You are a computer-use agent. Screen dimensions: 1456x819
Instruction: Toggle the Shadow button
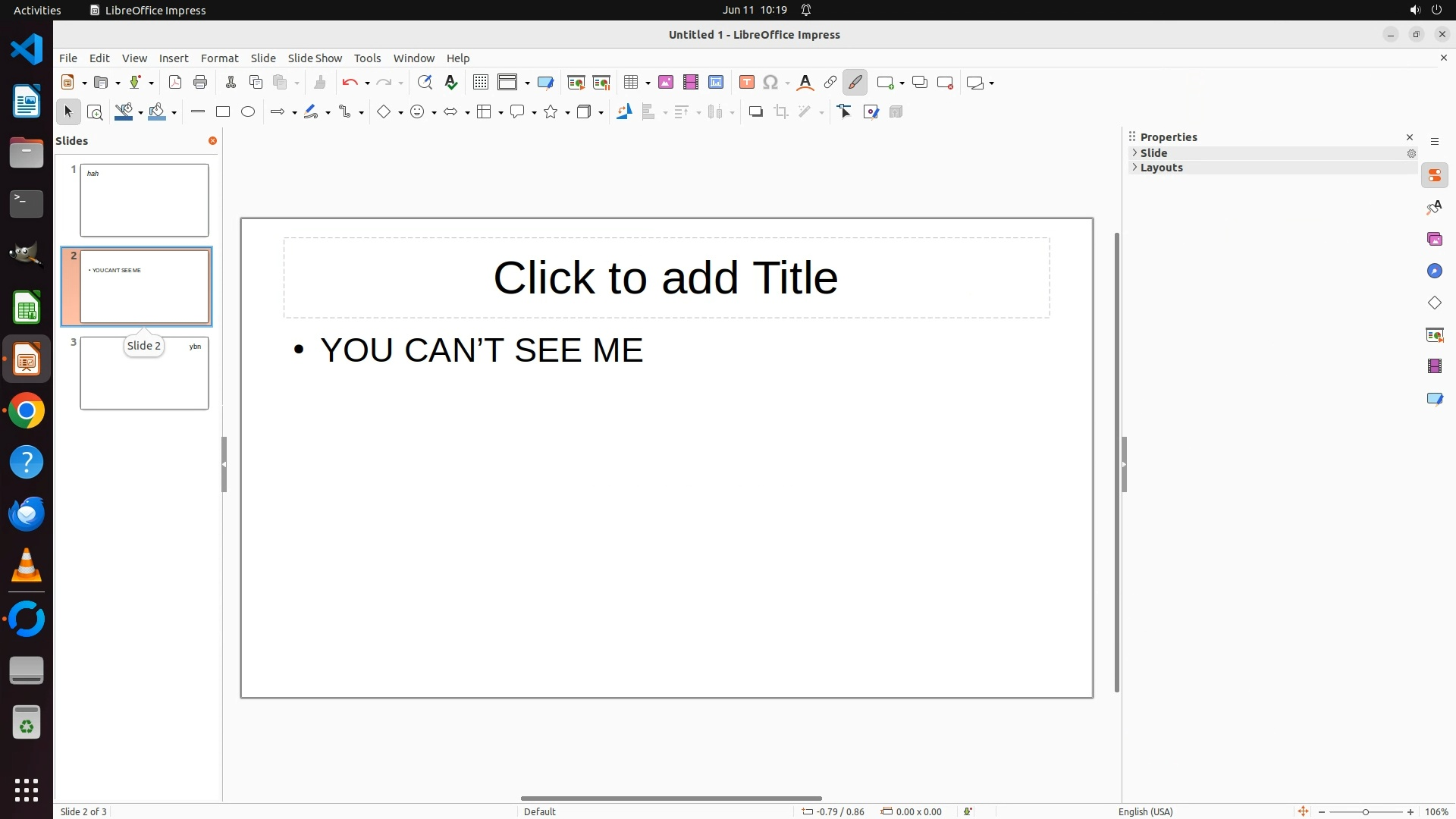[x=755, y=112]
